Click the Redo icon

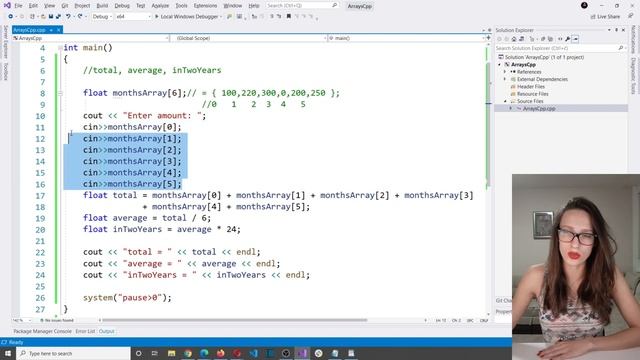80,17
